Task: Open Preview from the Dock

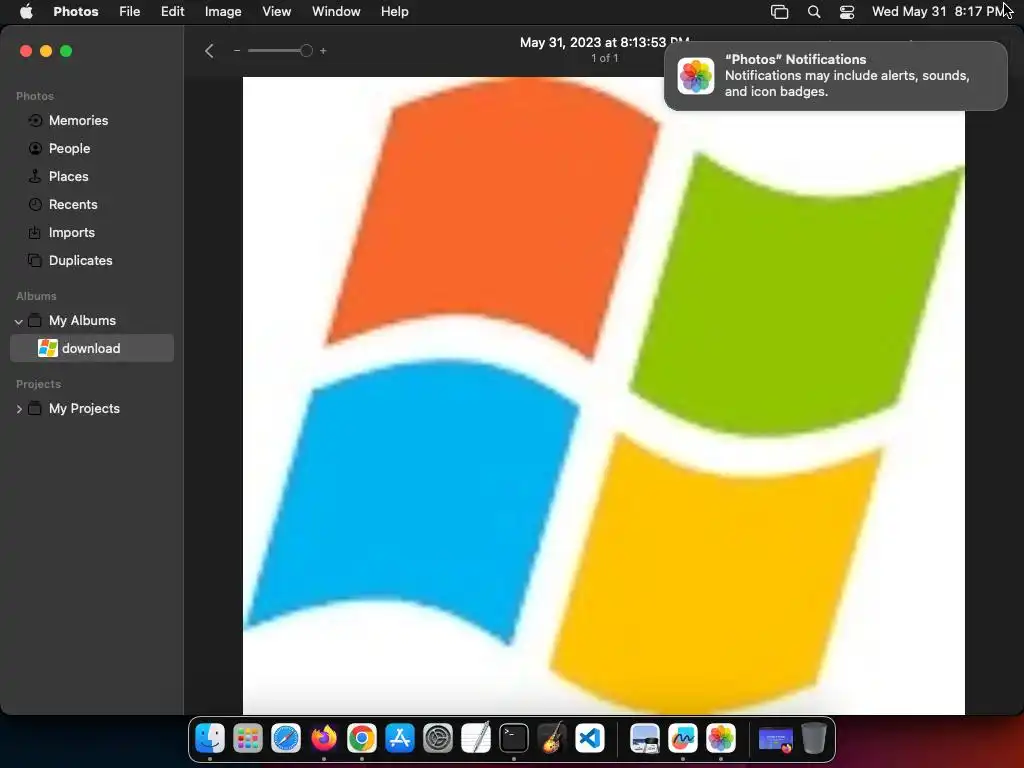Action: pyautogui.click(x=645, y=739)
